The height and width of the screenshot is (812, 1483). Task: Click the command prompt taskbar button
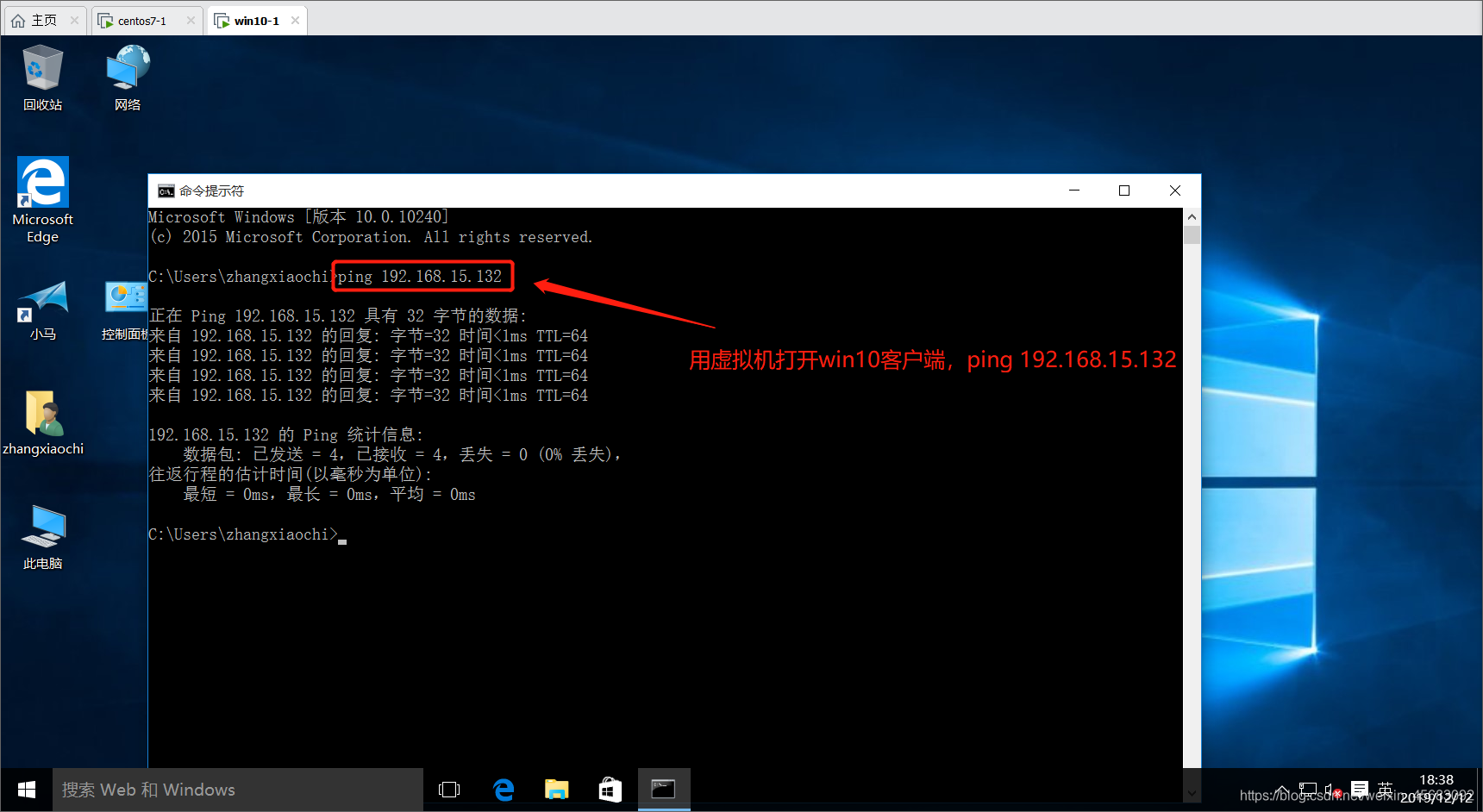click(664, 790)
